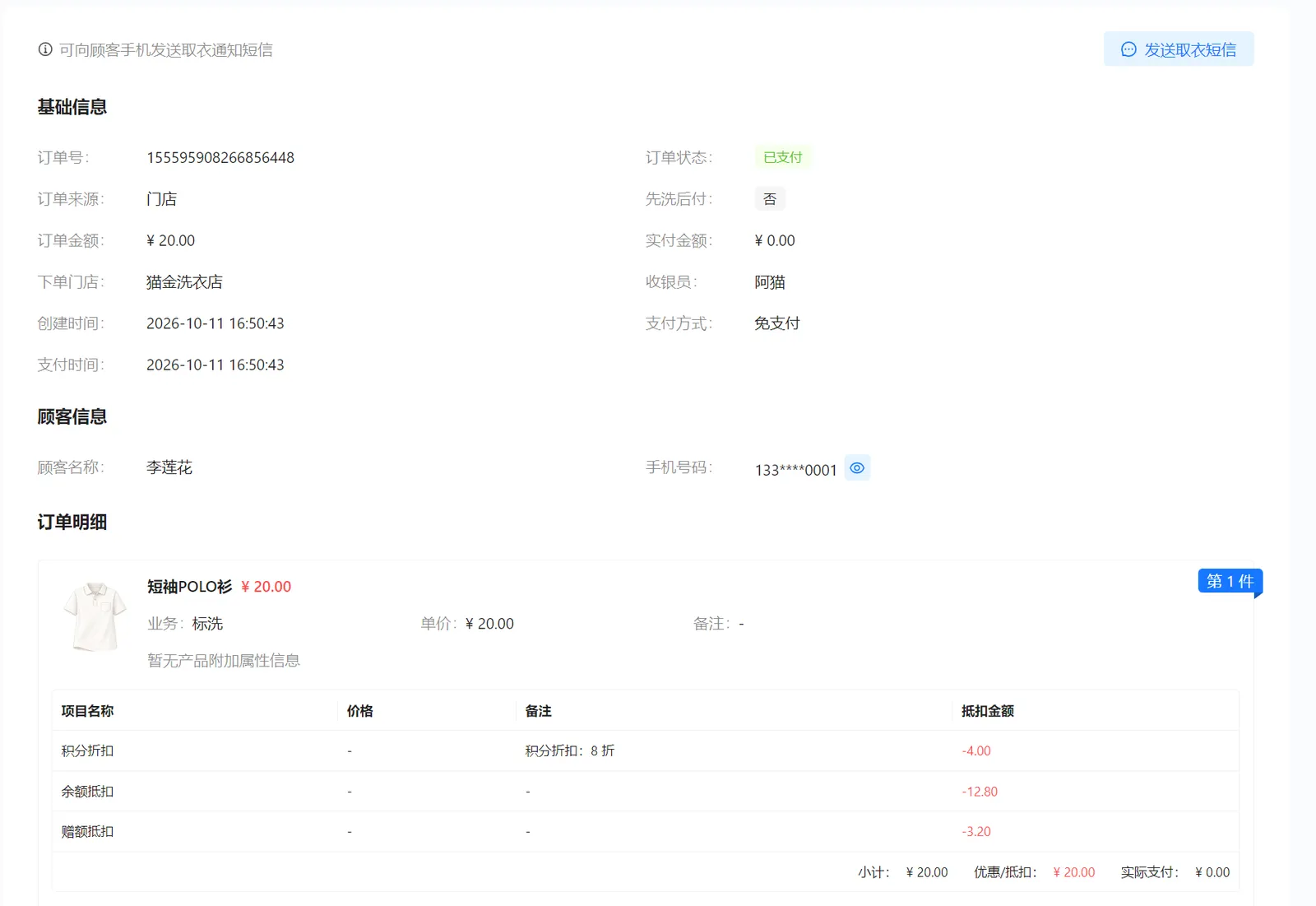Click the 否 tag next to 先洗后付

770,199
